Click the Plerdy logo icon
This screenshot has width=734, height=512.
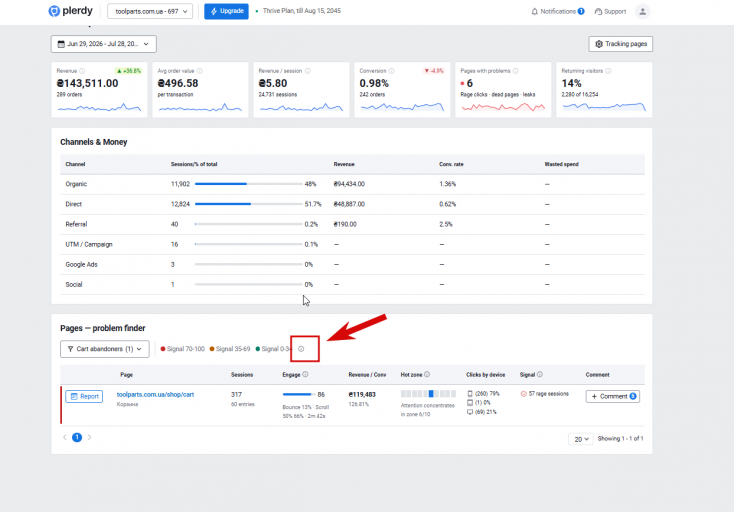[x=54, y=11]
